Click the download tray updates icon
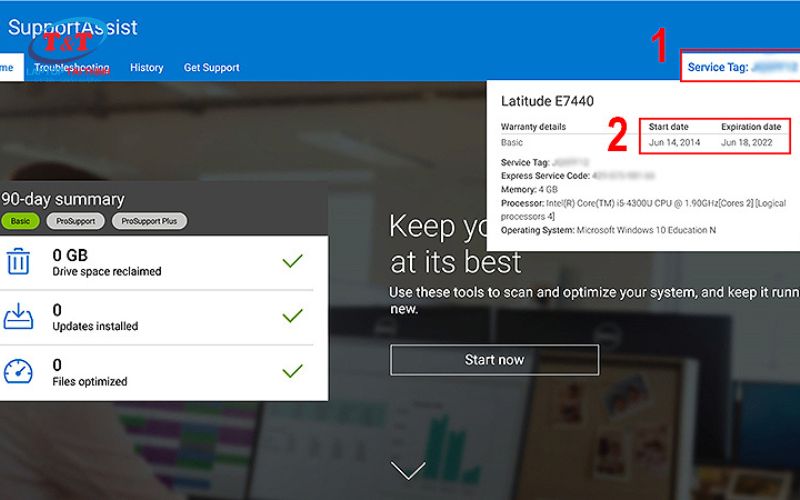The image size is (800, 500). click(x=18, y=316)
